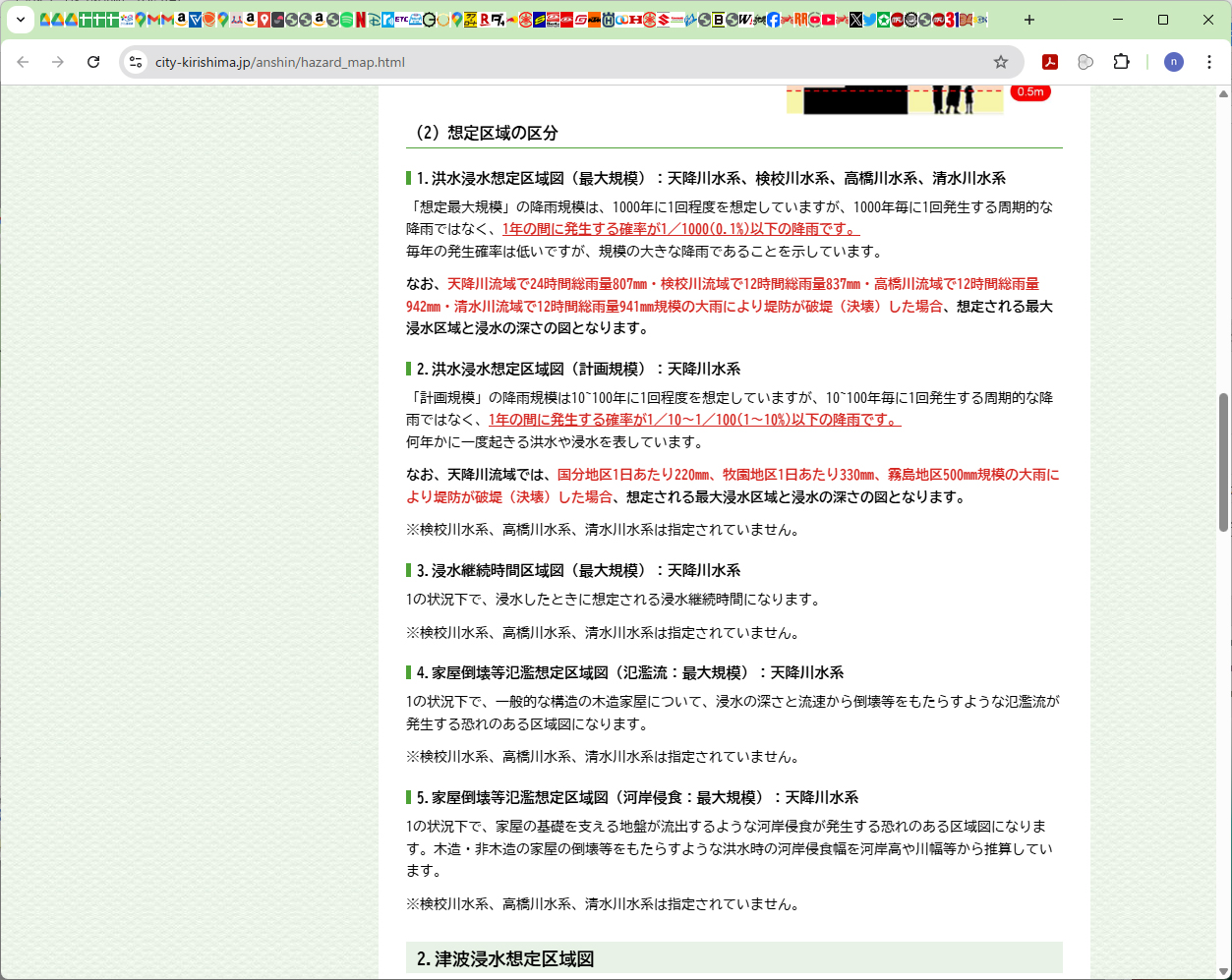Open the tab search chevron button

pos(20,20)
